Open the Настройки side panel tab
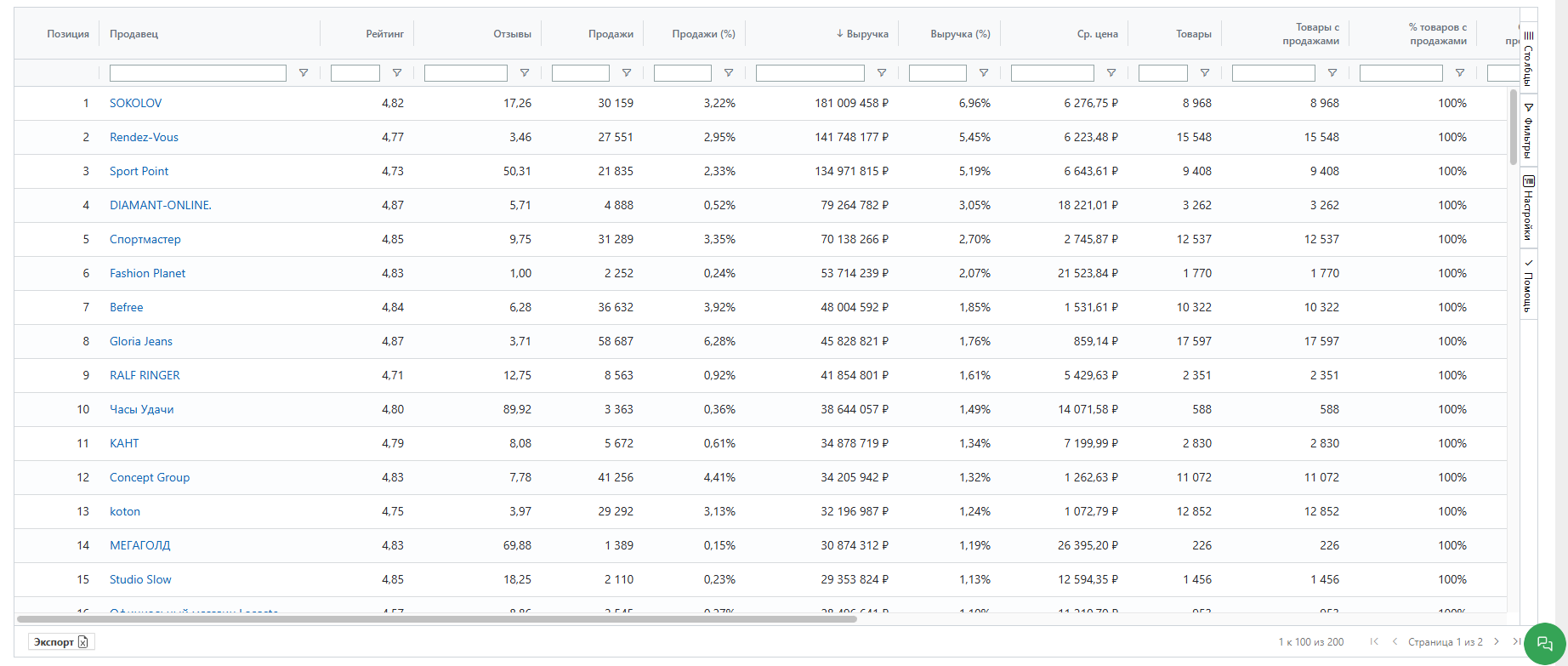 tap(1528, 208)
